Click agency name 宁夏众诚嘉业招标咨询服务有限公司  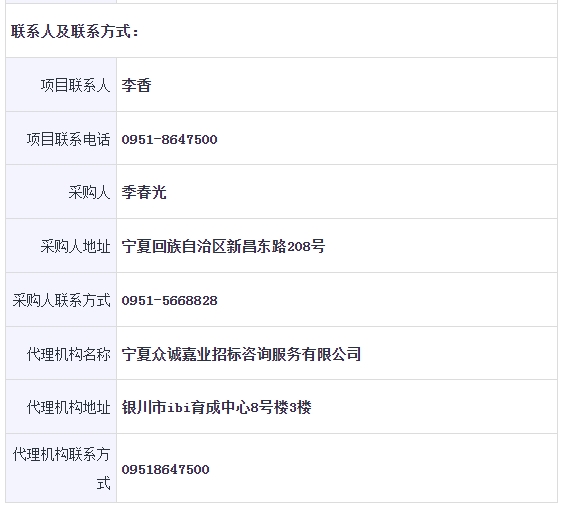point(241,354)
